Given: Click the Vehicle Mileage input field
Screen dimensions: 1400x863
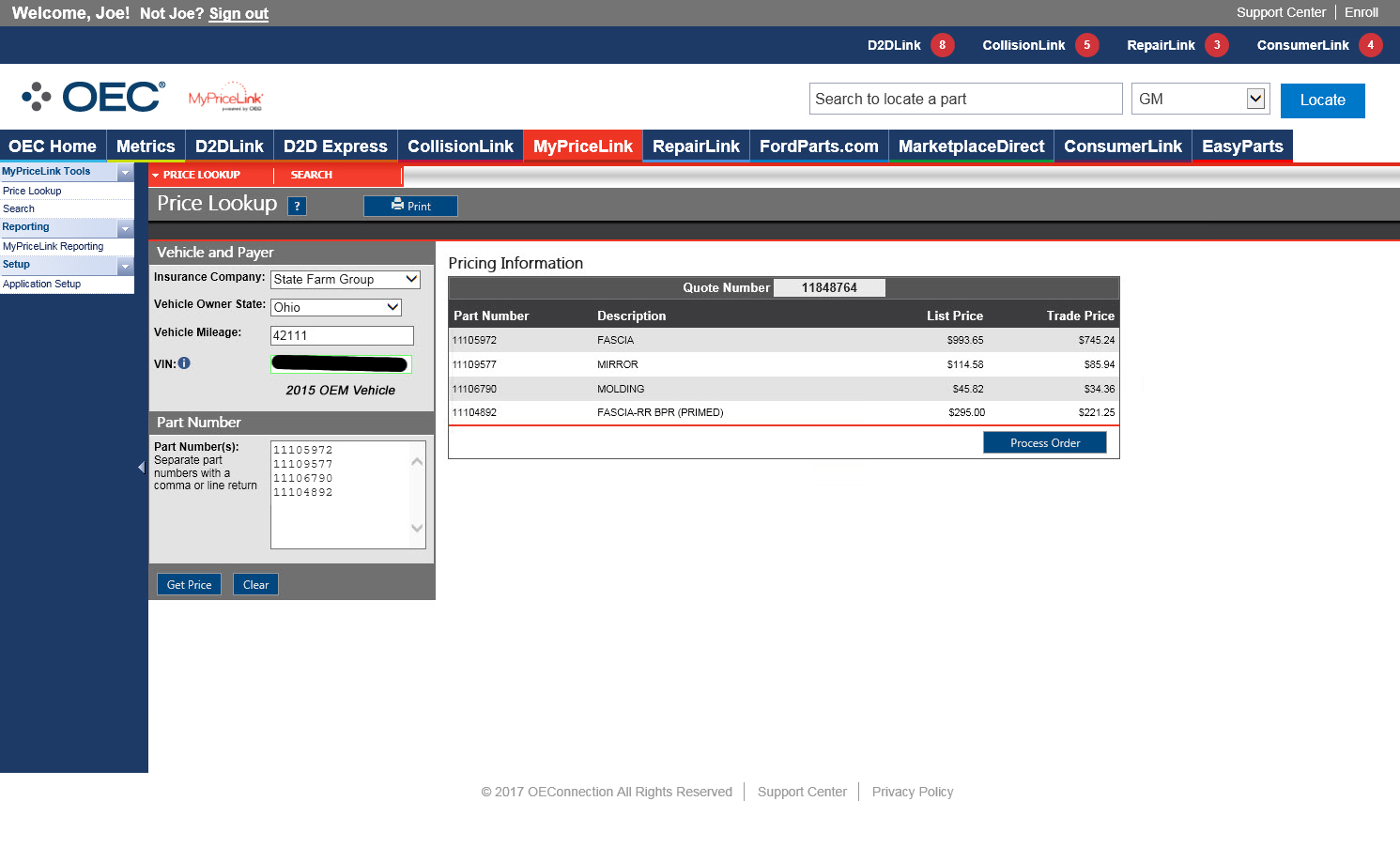Looking at the screenshot, I should (x=342, y=335).
